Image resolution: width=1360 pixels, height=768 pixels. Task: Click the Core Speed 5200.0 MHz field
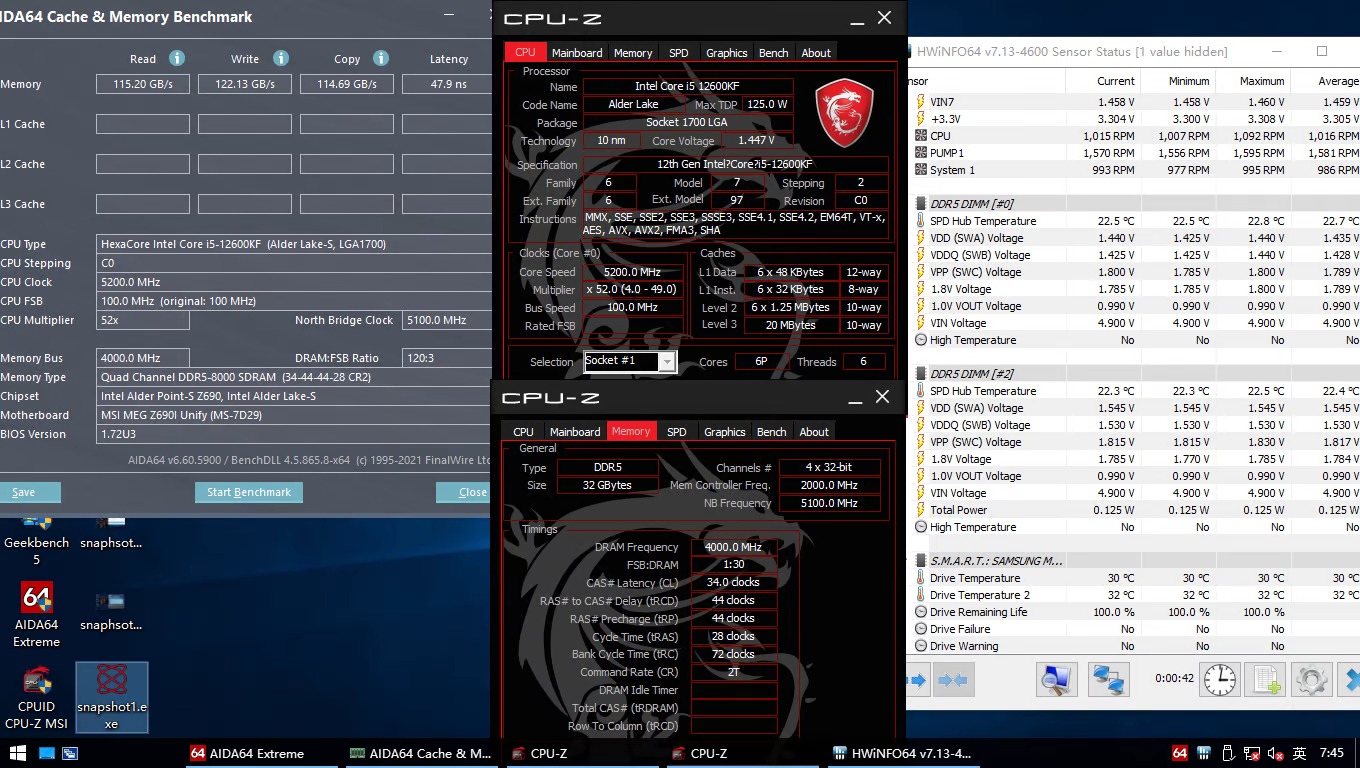(x=632, y=272)
